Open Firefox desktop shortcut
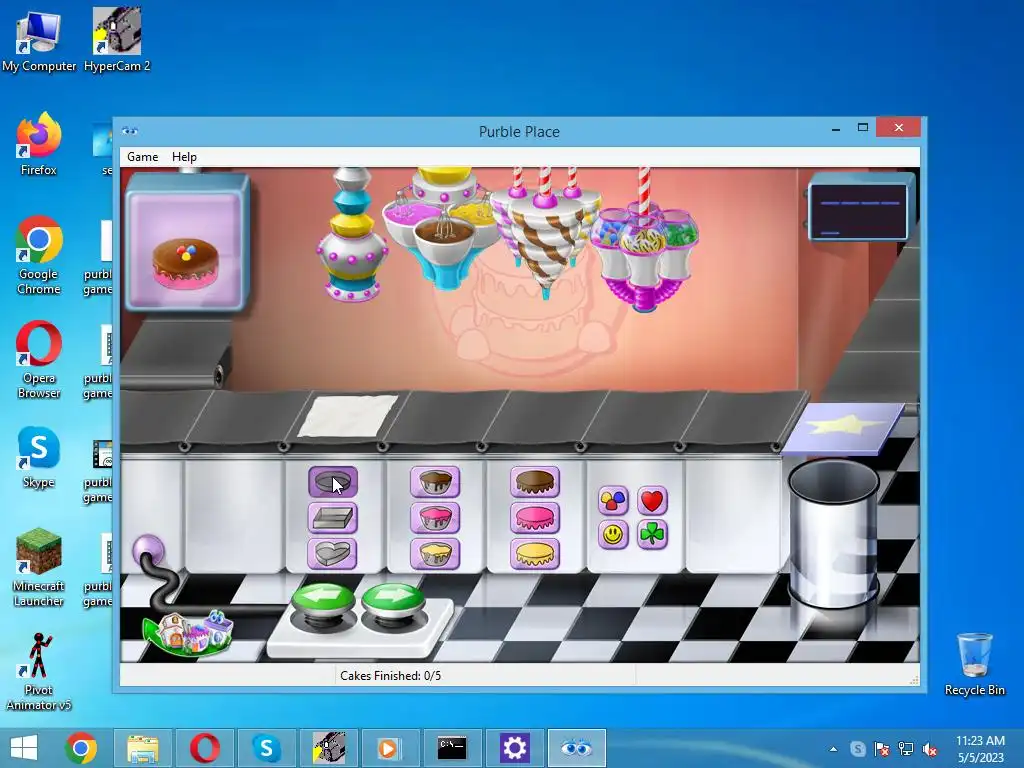 click(x=39, y=145)
